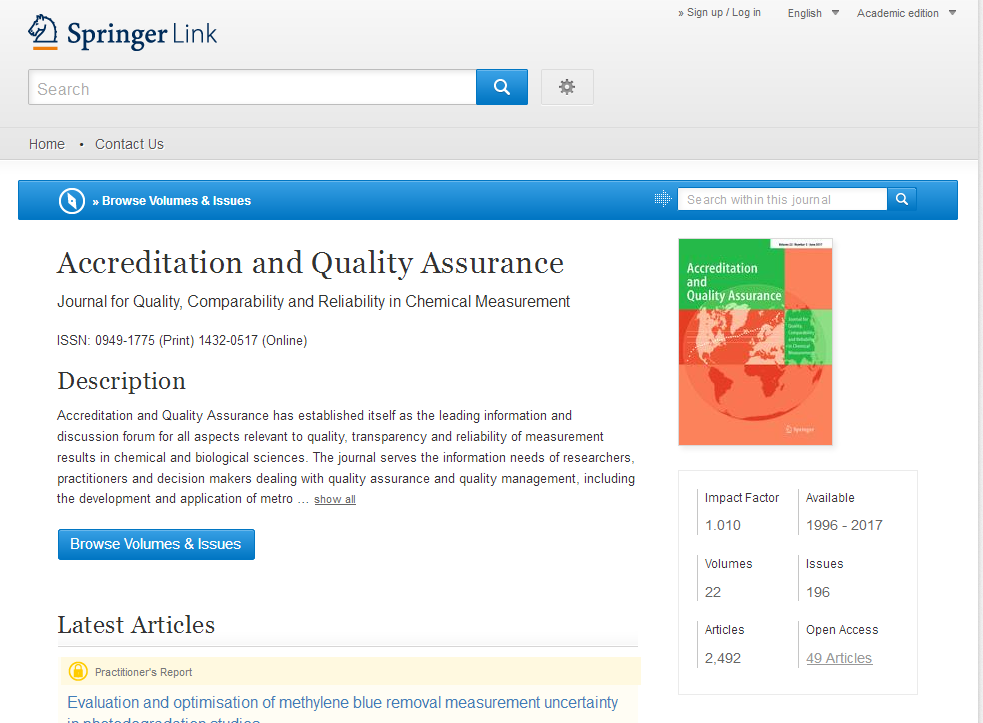Click the Articles count 2,492
This screenshot has width=983, height=723.
[722, 658]
